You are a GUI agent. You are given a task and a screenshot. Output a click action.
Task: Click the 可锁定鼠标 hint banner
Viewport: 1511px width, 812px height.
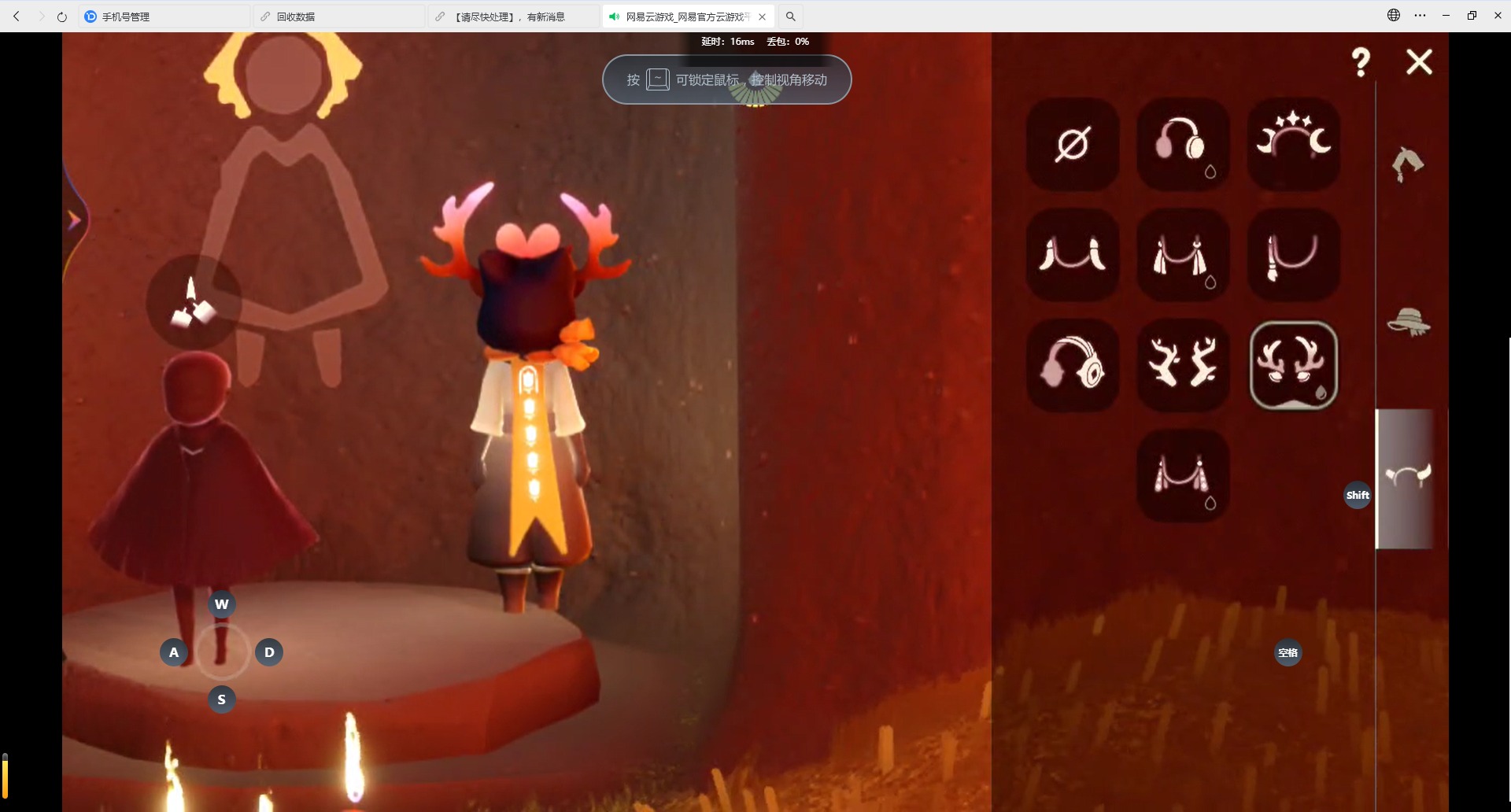(727, 79)
